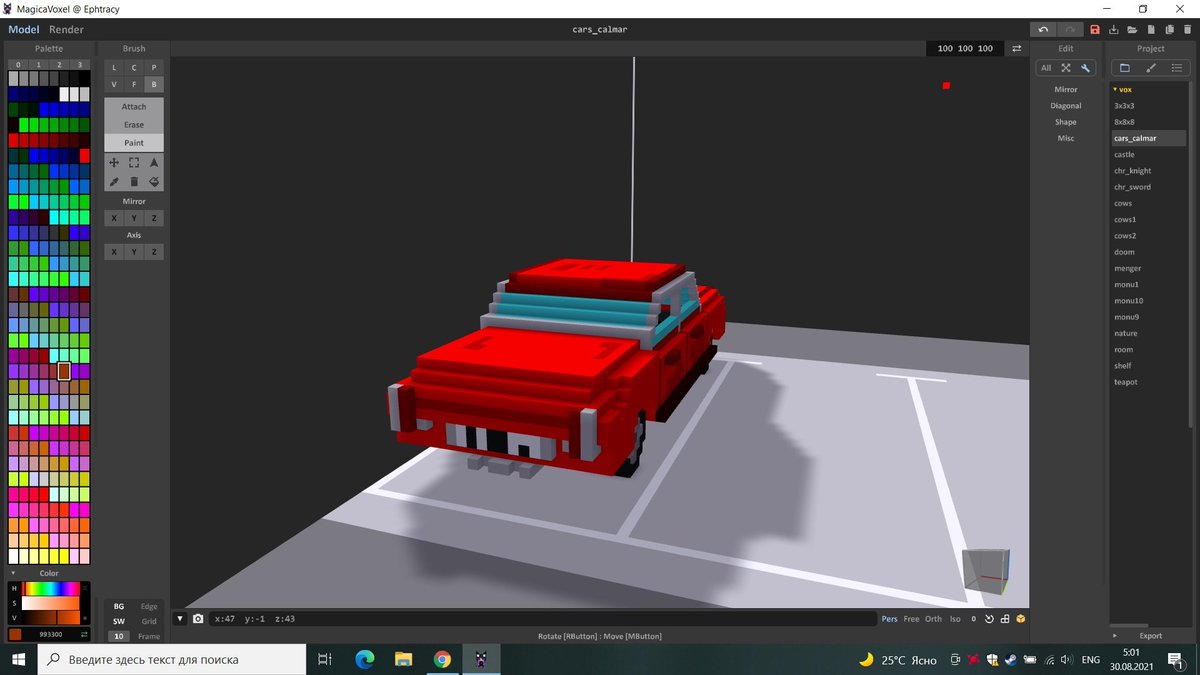Duplicate the model with the copy icon
Image resolution: width=1200 pixels, height=675 pixels.
click(1170, 30)
